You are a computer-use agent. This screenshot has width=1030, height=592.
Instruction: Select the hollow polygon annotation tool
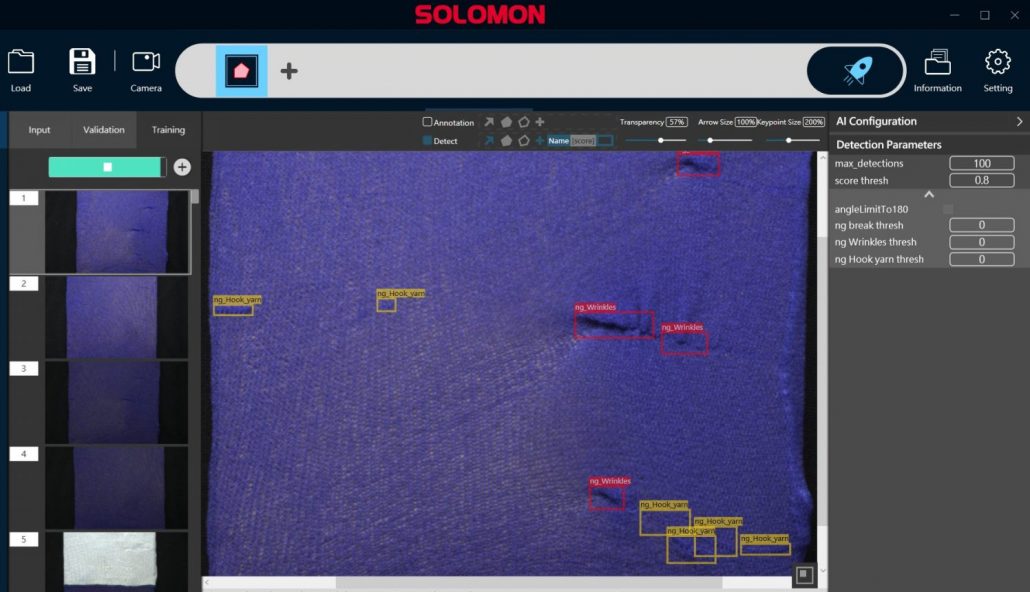[x=524, y=122]
